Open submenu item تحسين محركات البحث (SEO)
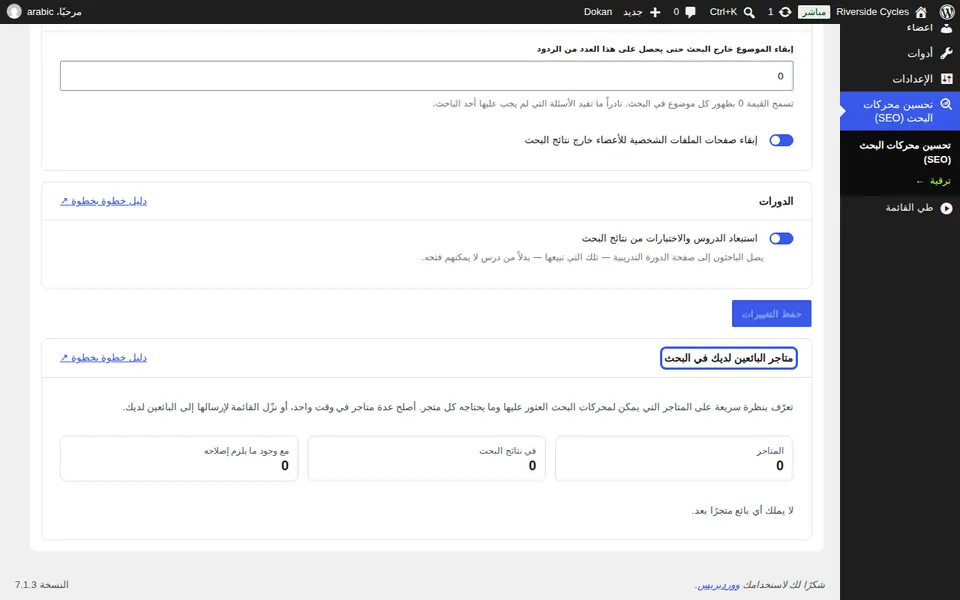Image resolution: width=960 pixels, height=600 pixels. pos(905,152)
